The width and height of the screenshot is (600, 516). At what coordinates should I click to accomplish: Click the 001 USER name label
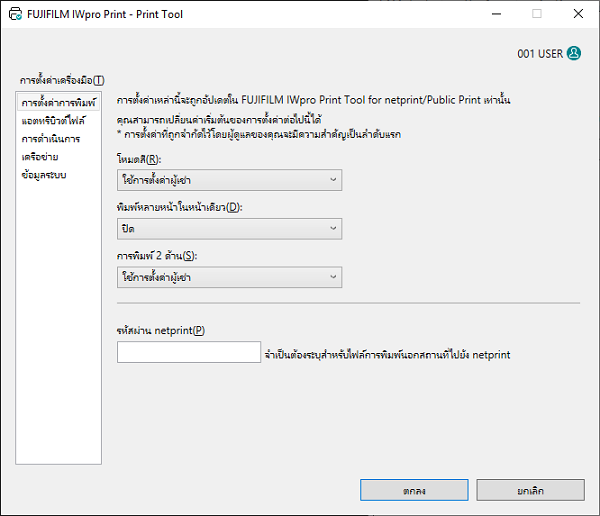[540, 54]
